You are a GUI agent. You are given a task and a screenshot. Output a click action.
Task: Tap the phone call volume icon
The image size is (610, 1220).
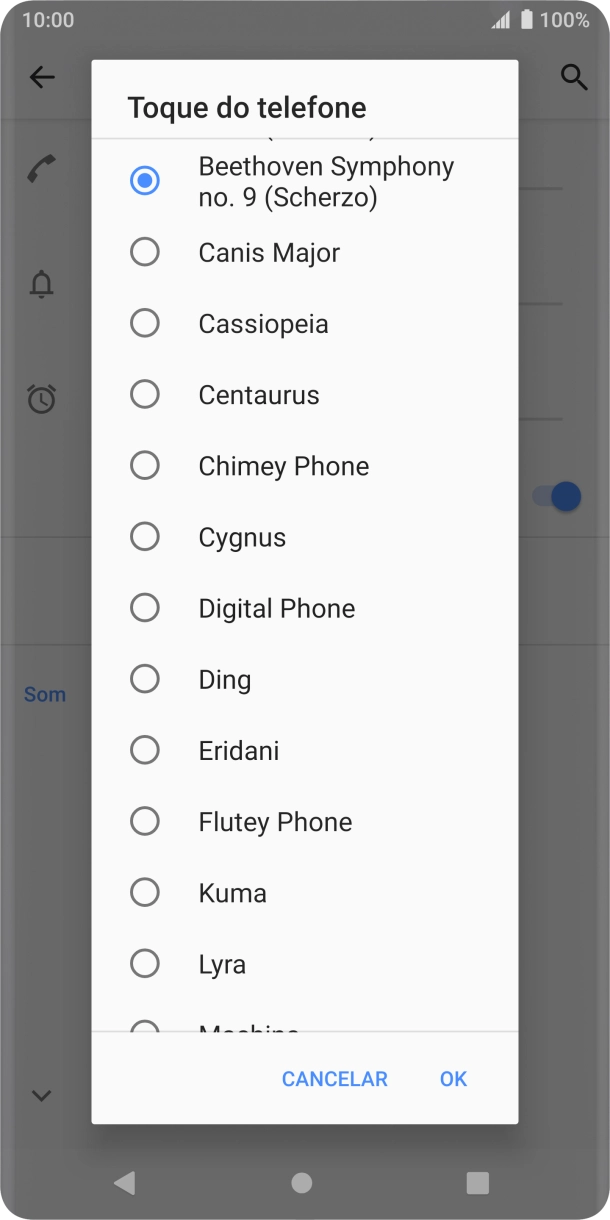[41, 169]
